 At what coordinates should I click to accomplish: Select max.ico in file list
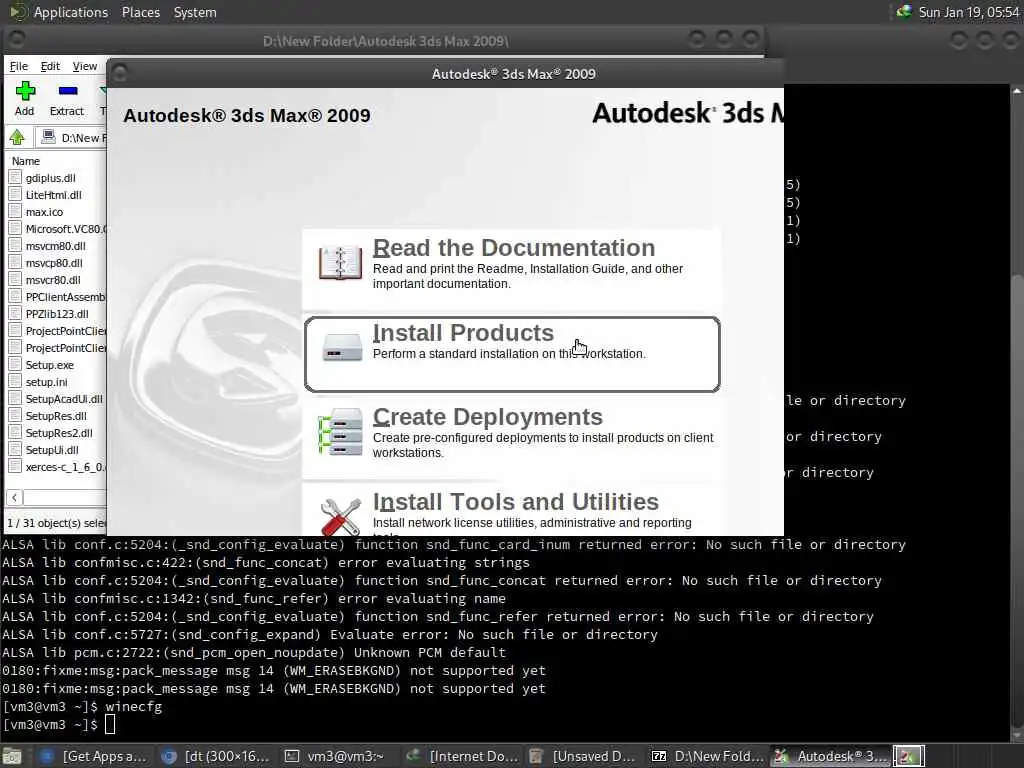(44, 212)
